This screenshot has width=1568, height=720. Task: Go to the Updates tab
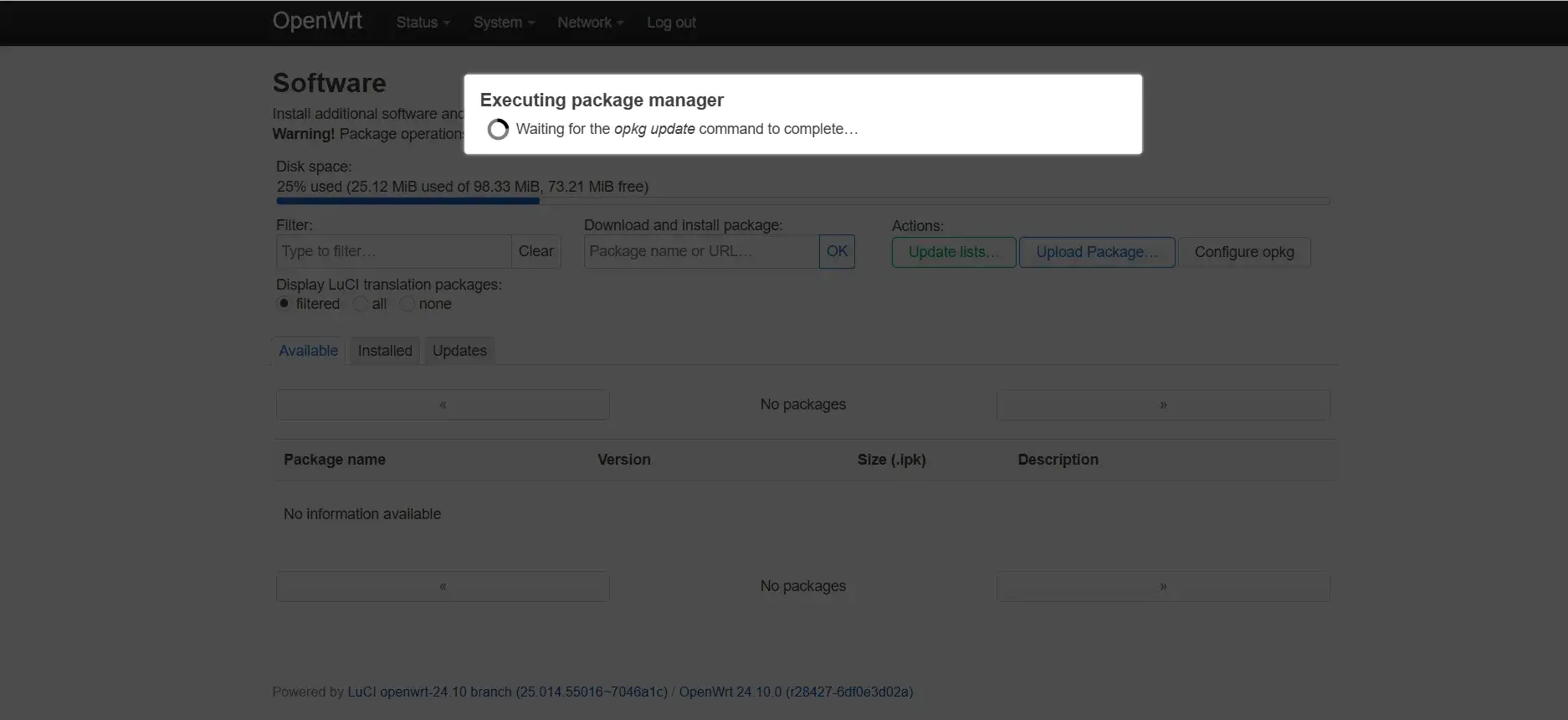coord(459,351)
